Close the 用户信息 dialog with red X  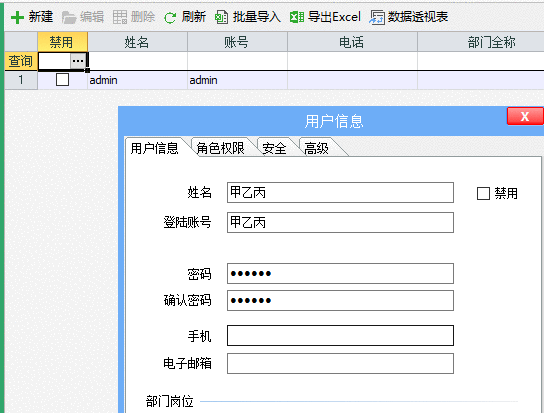(x=525, y=116)
